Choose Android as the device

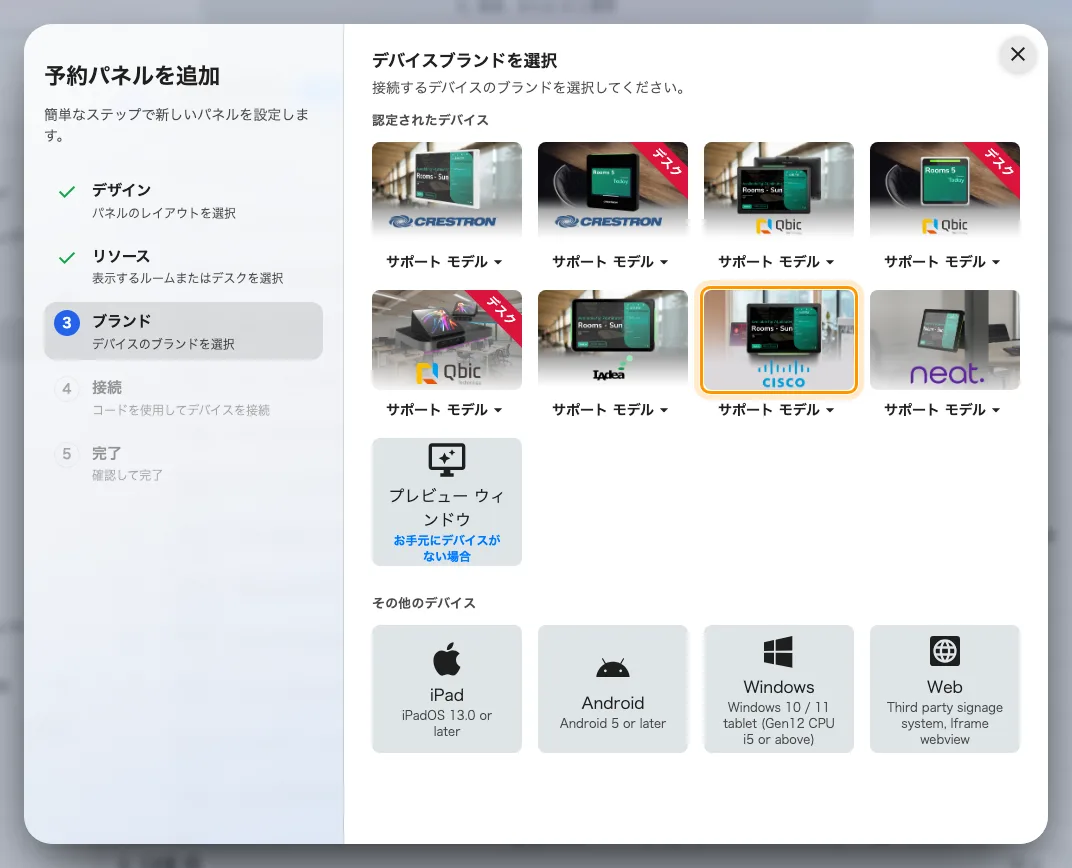[x=613, y=689]
